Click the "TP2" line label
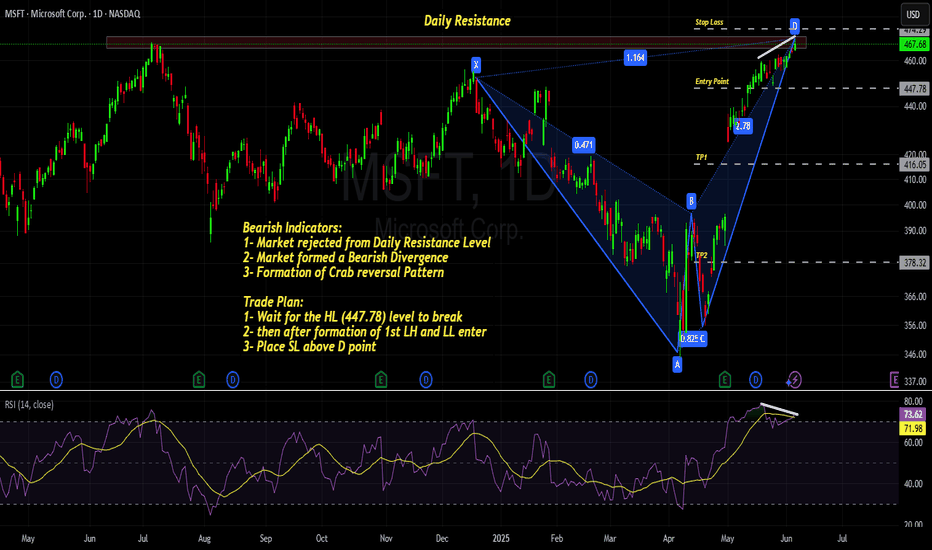 tap(701, 255)
